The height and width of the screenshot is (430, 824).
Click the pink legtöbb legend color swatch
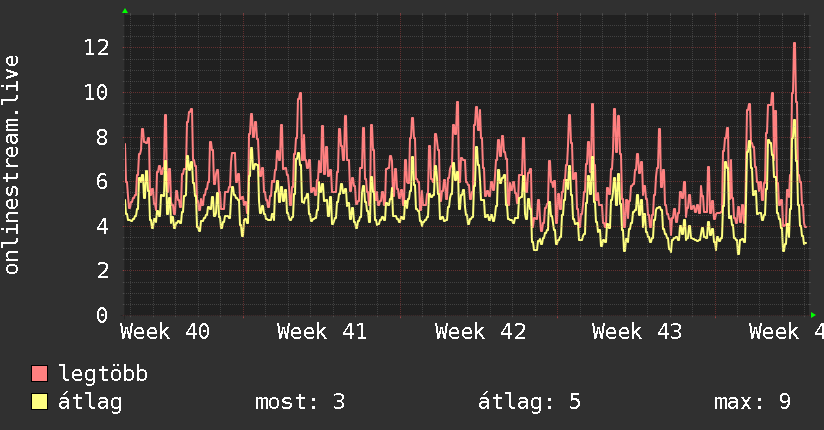[39, 373]
